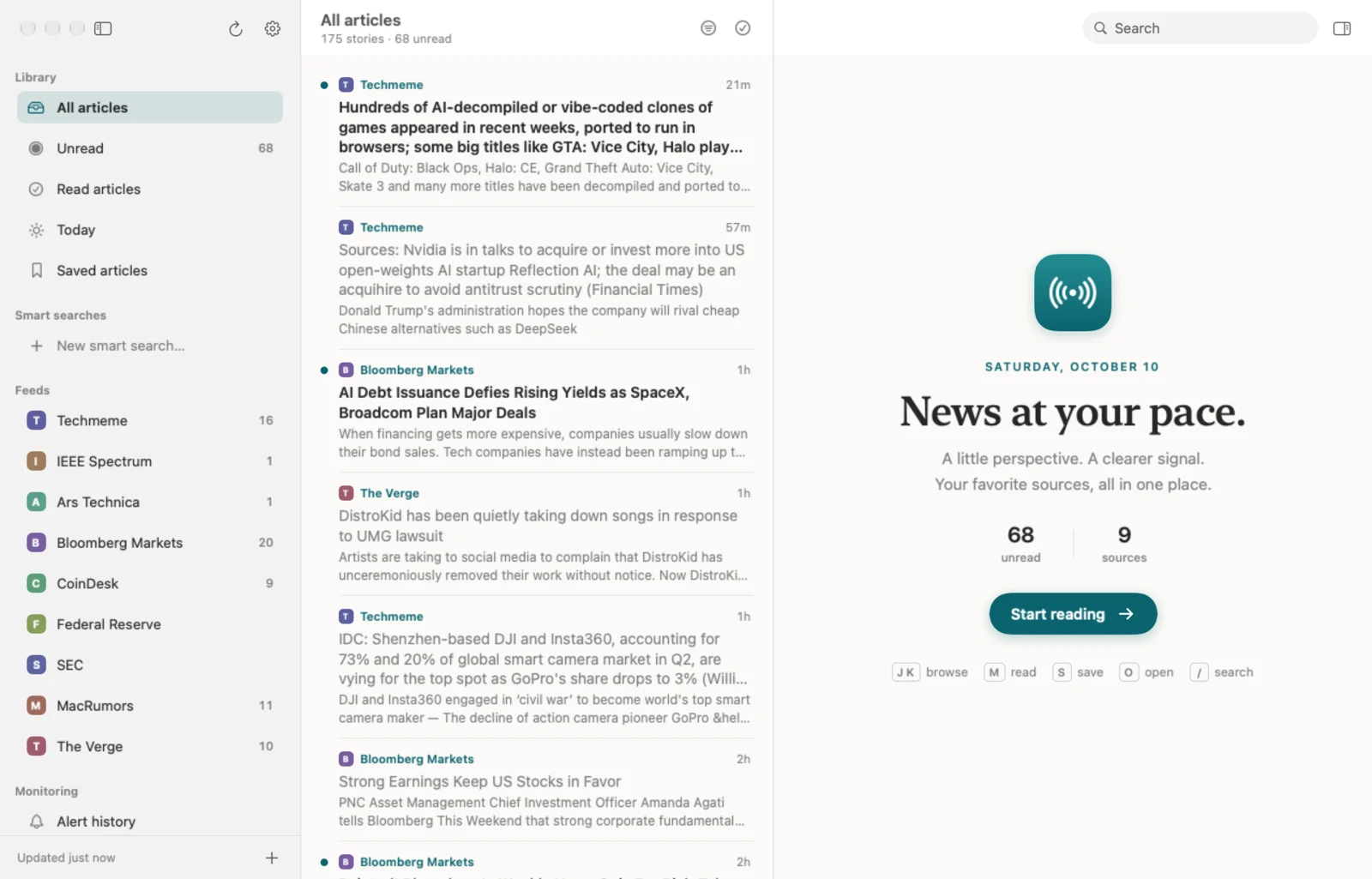Click the add feed plus icon

(272, 858)
